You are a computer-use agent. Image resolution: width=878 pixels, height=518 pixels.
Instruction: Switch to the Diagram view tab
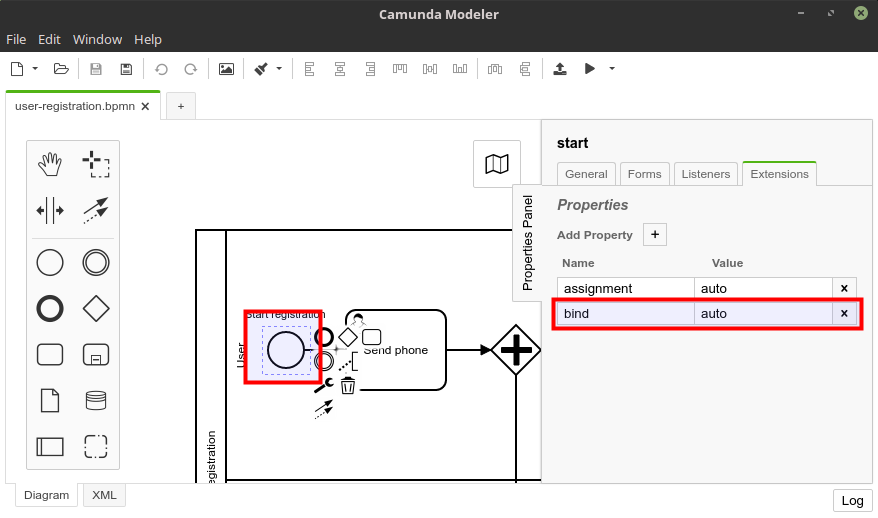(46, 495)
